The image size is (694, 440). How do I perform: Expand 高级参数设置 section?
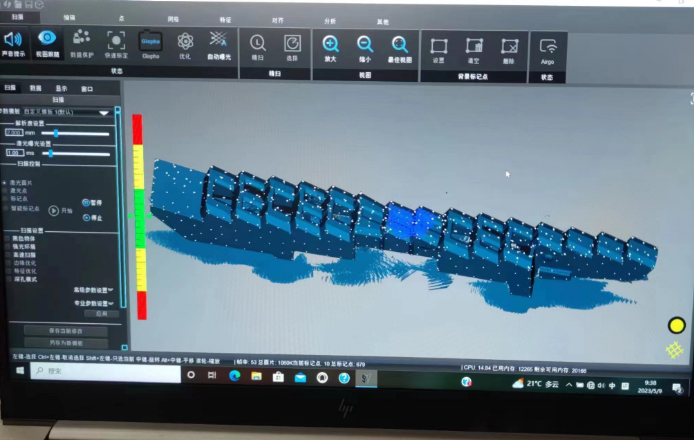tap(93, 290)
